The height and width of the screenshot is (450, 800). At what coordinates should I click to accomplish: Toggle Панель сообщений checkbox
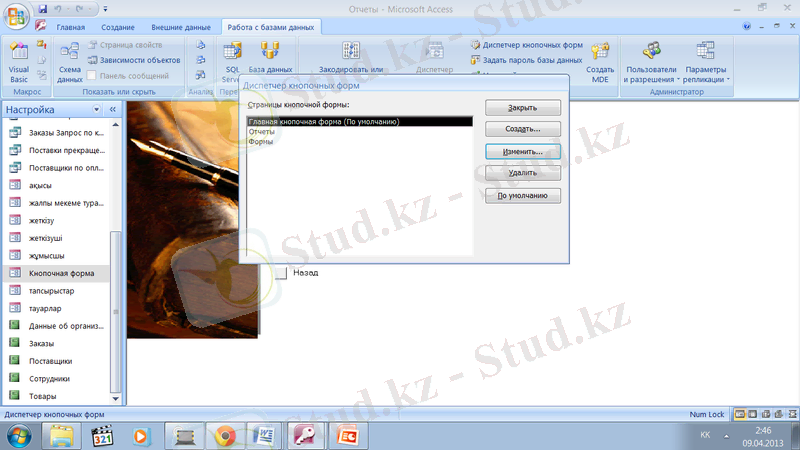[92, 76]
